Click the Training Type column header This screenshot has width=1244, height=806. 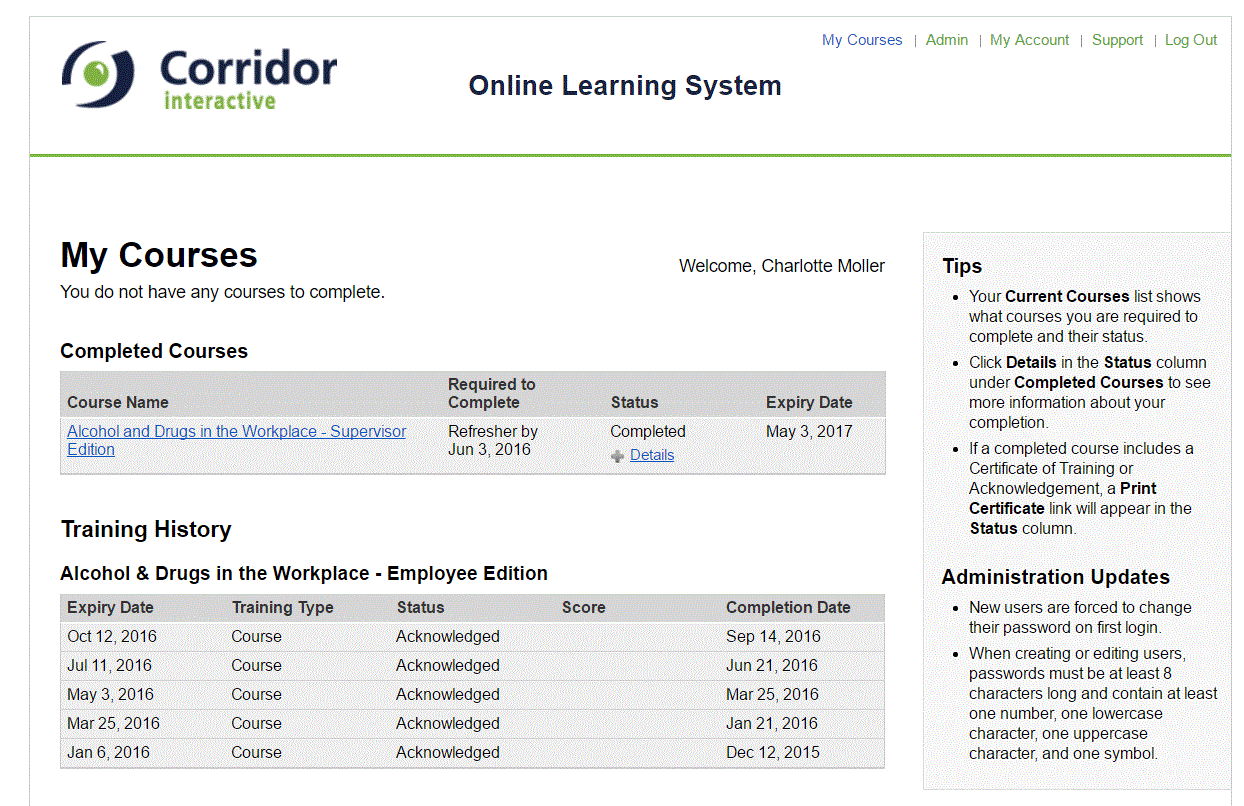283,607
